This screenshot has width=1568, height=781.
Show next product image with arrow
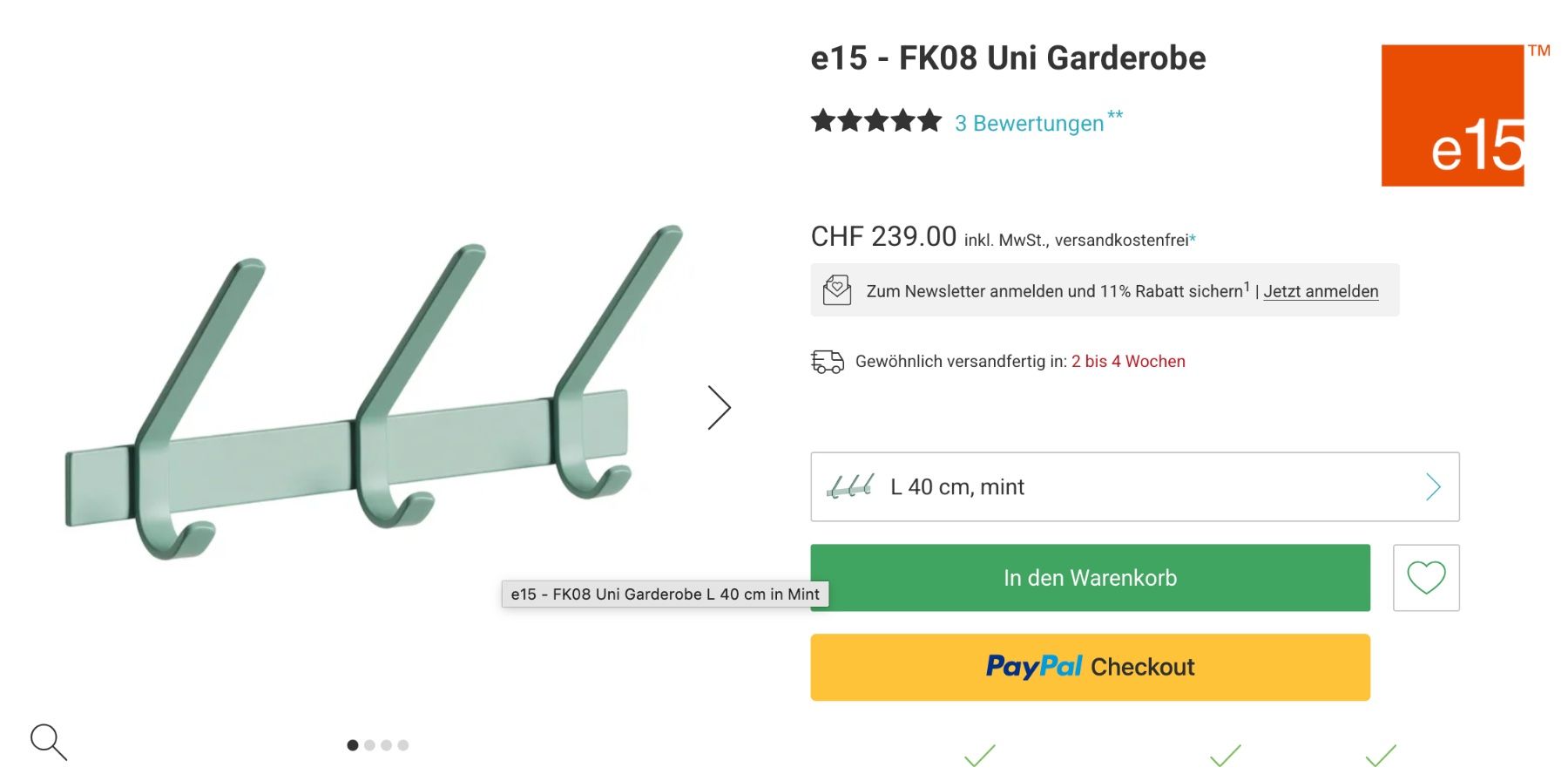pyautogui.click(x=719, y=408)
